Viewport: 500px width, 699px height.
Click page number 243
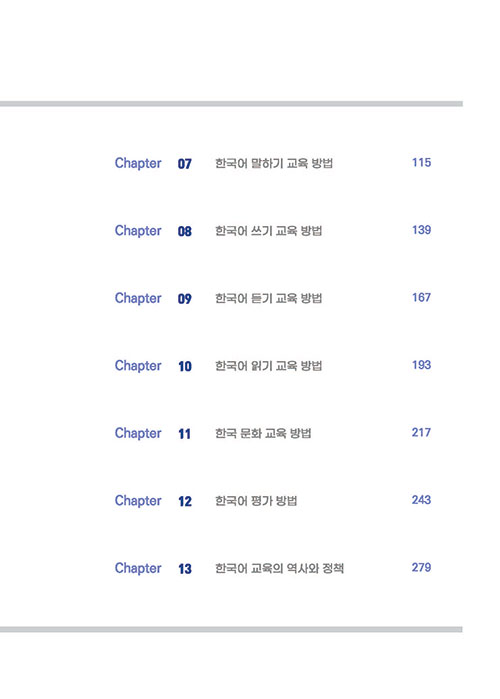click(421, 500)
